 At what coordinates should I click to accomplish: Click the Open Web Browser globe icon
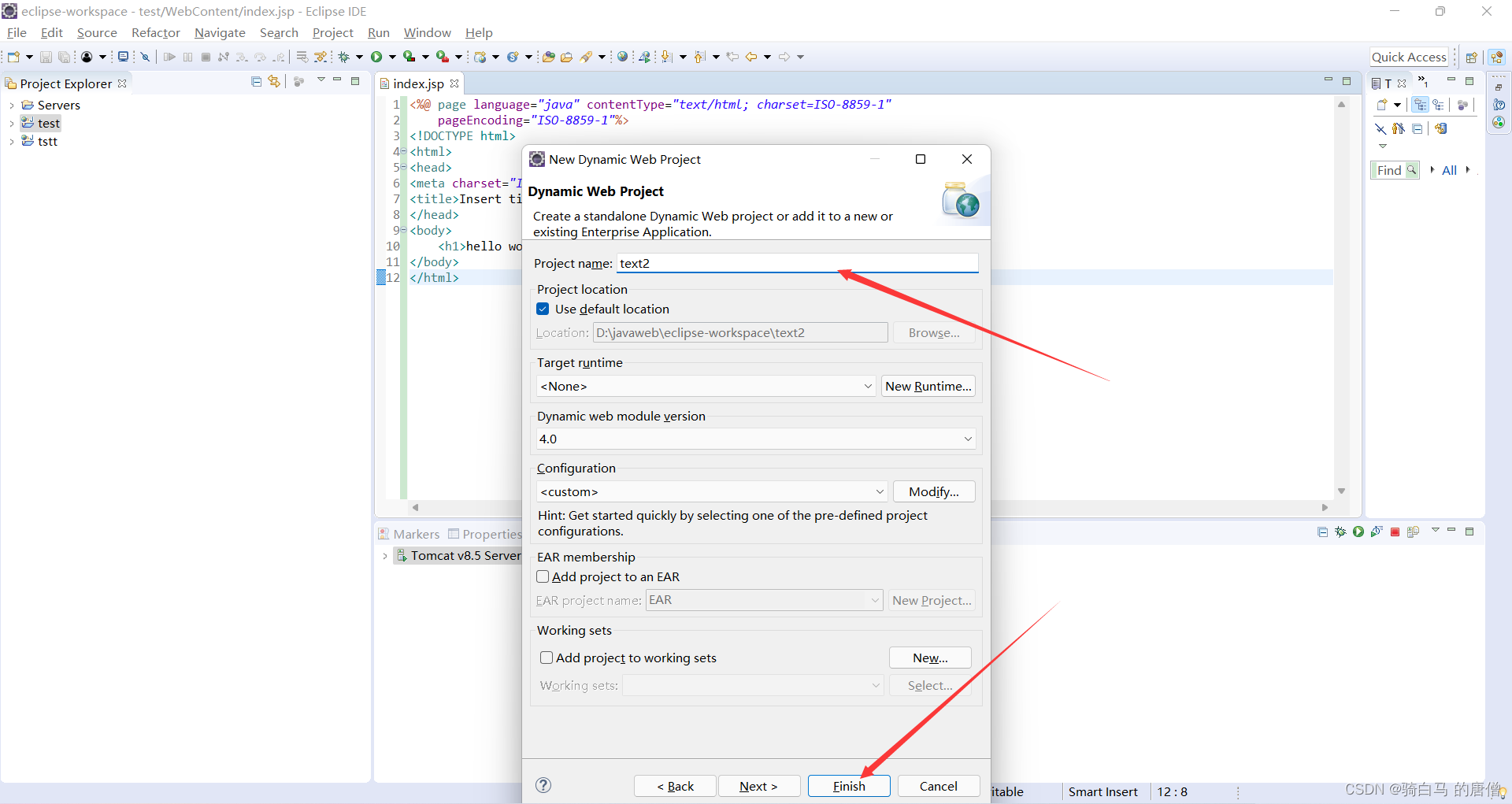pos(623,57)
